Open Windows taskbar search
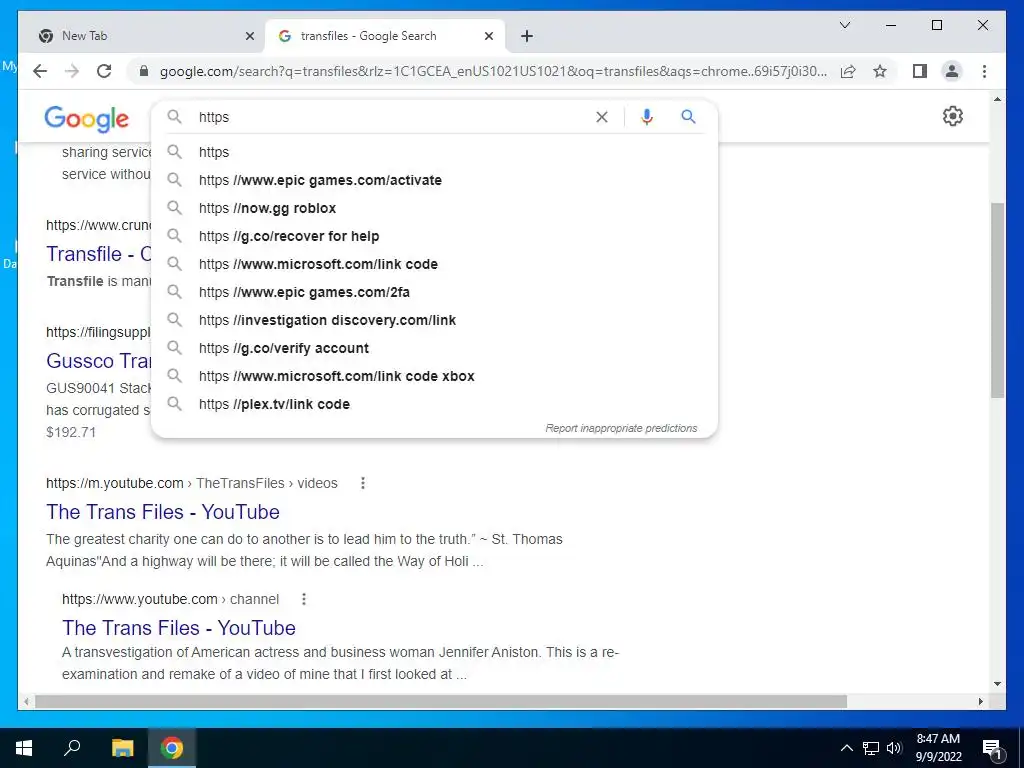The image size is (1024, 768). point(72,748)
